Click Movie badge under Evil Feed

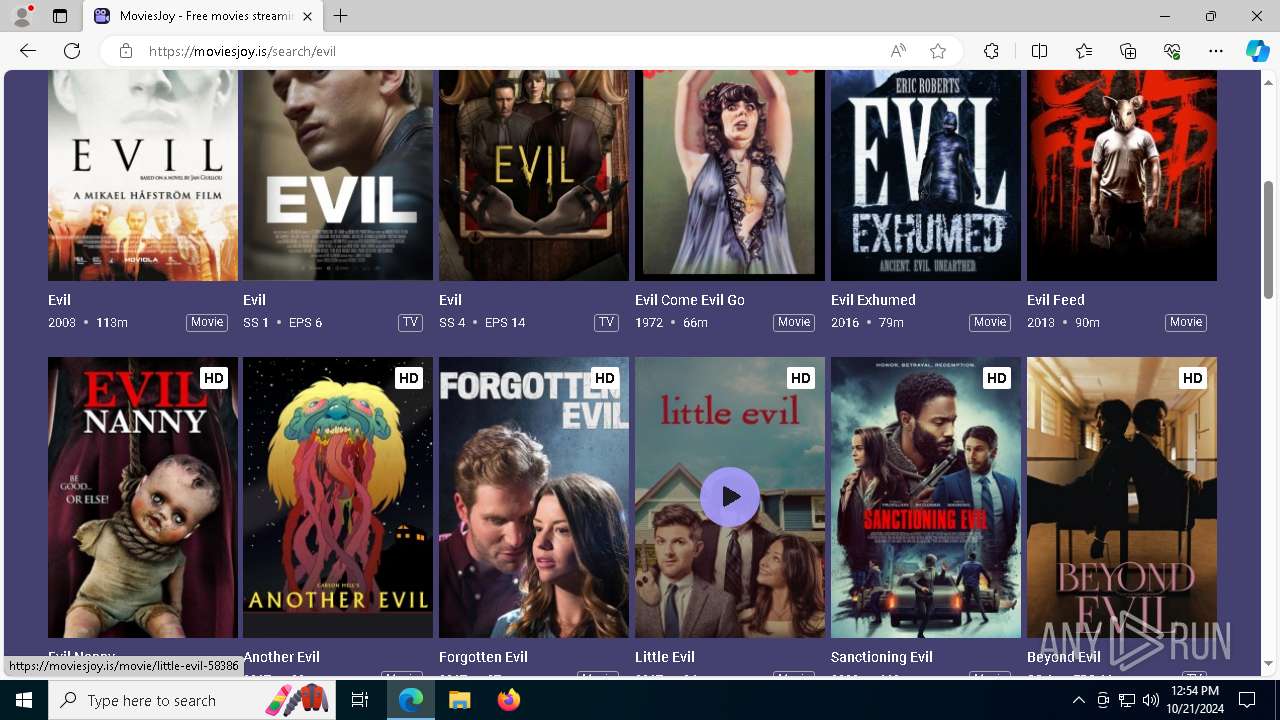tap(1186, 322)
